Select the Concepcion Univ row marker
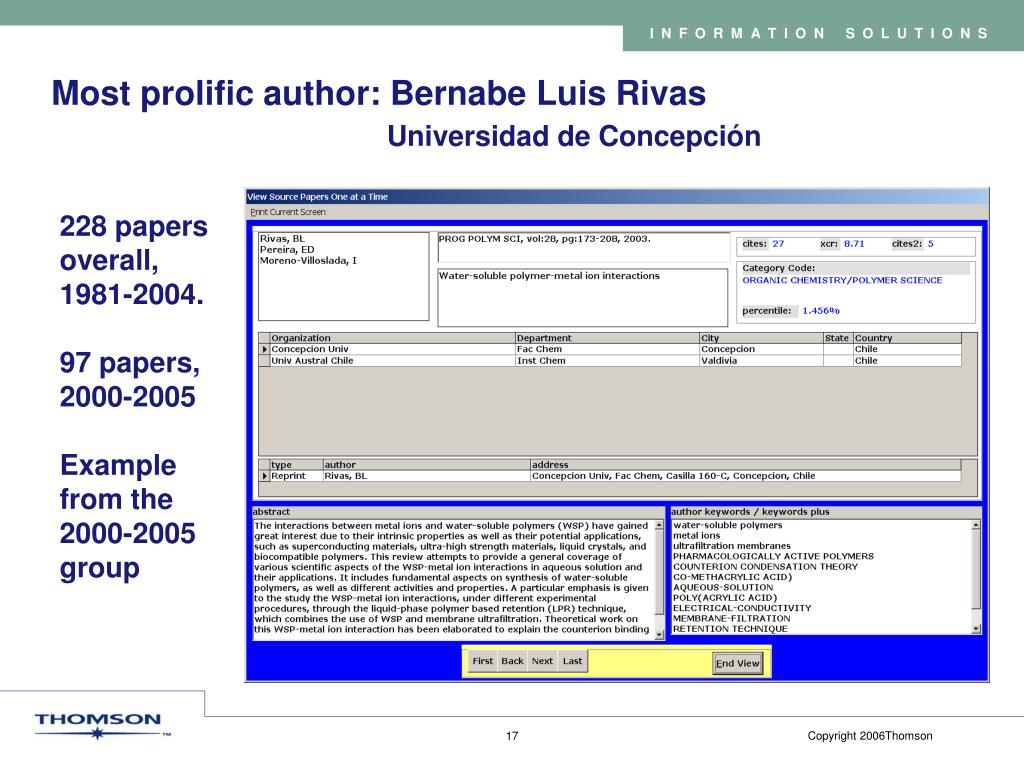This screenshot has width=1024, height=768. coord(264,349)
